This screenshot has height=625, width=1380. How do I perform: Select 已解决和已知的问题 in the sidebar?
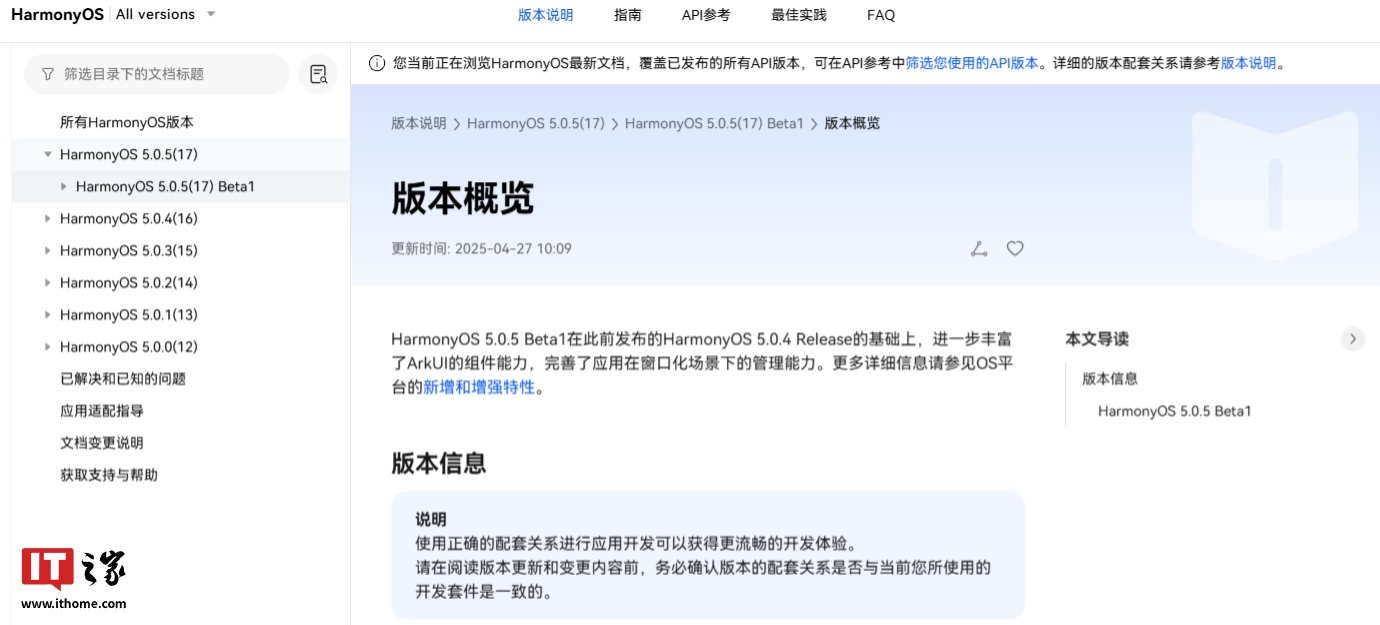[x=123, y=378]
